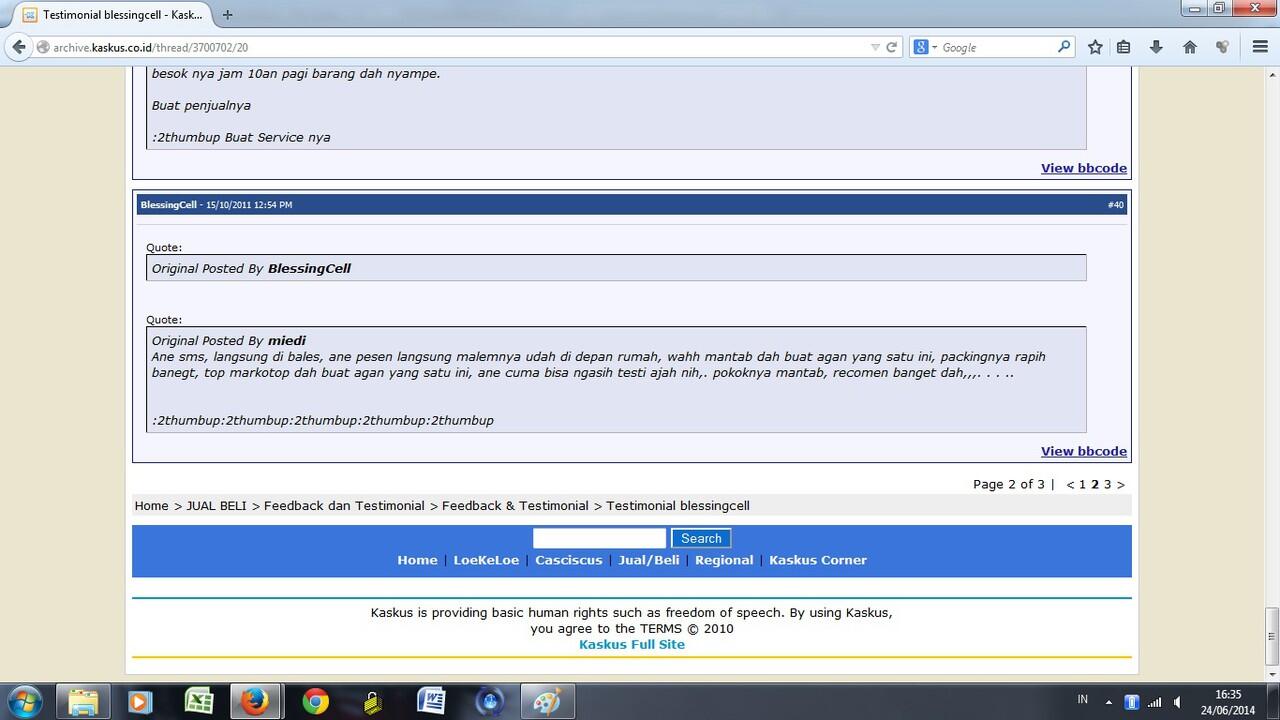Click the address bar URL
Image resolution: width=1280 pixels, height=720 pixels.
click(x=150, y=47)
